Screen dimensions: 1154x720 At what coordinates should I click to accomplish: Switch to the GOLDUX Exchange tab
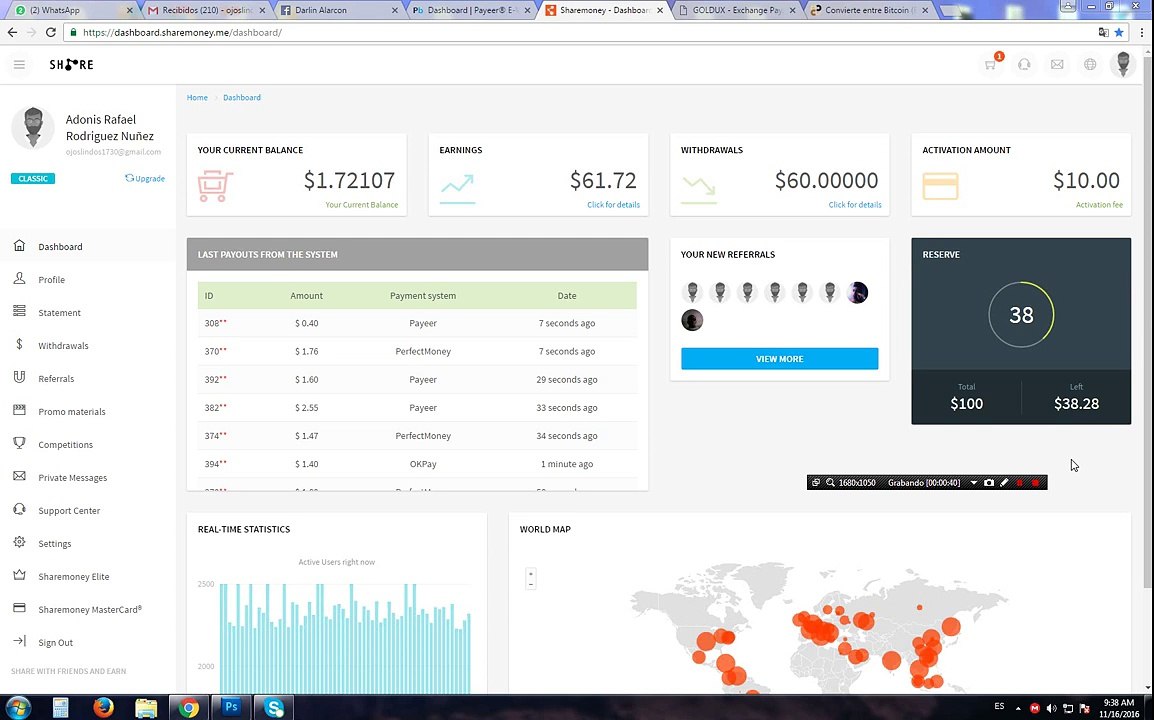click(737, 10)
